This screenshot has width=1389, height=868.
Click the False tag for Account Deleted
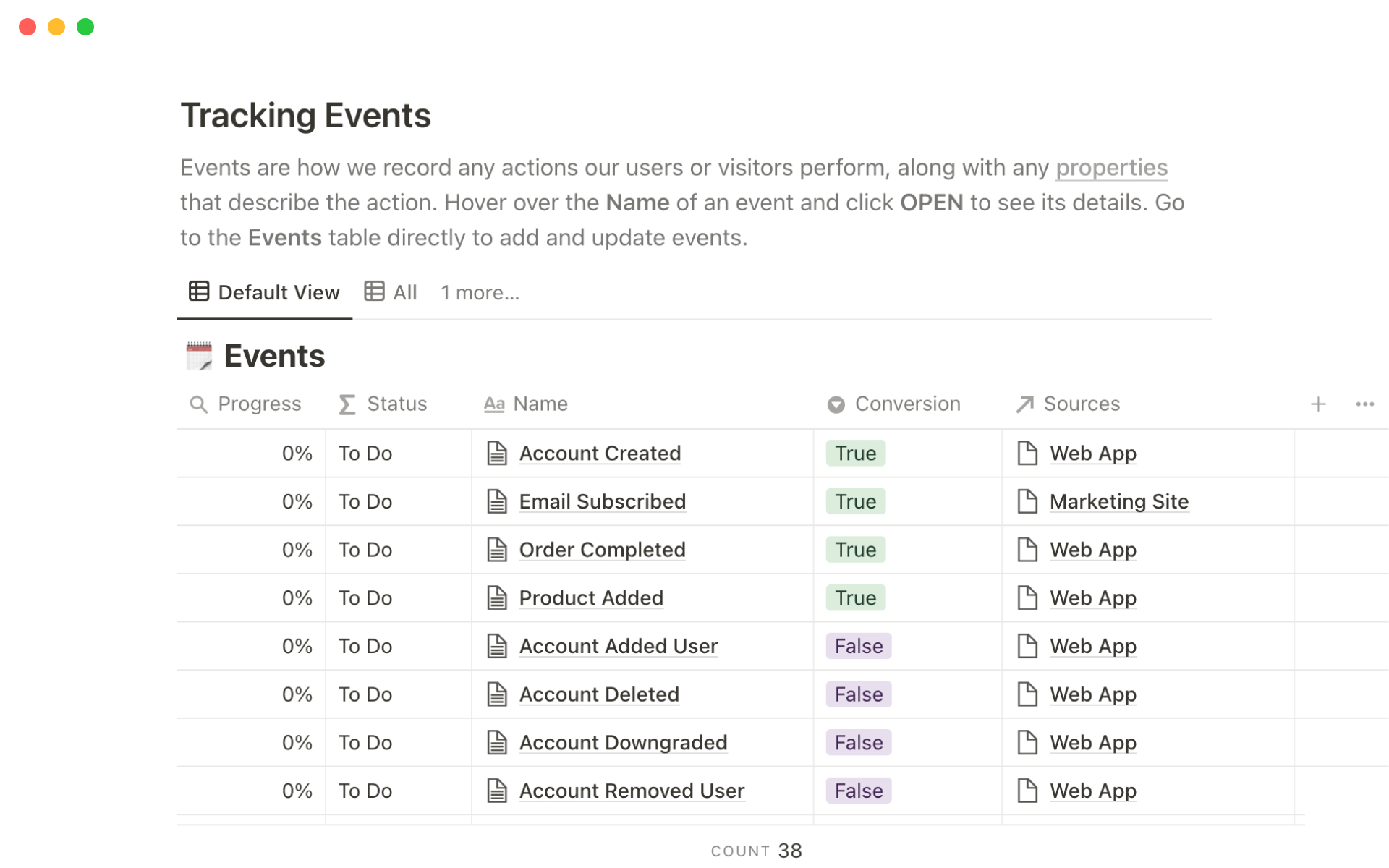click(858, 694)
